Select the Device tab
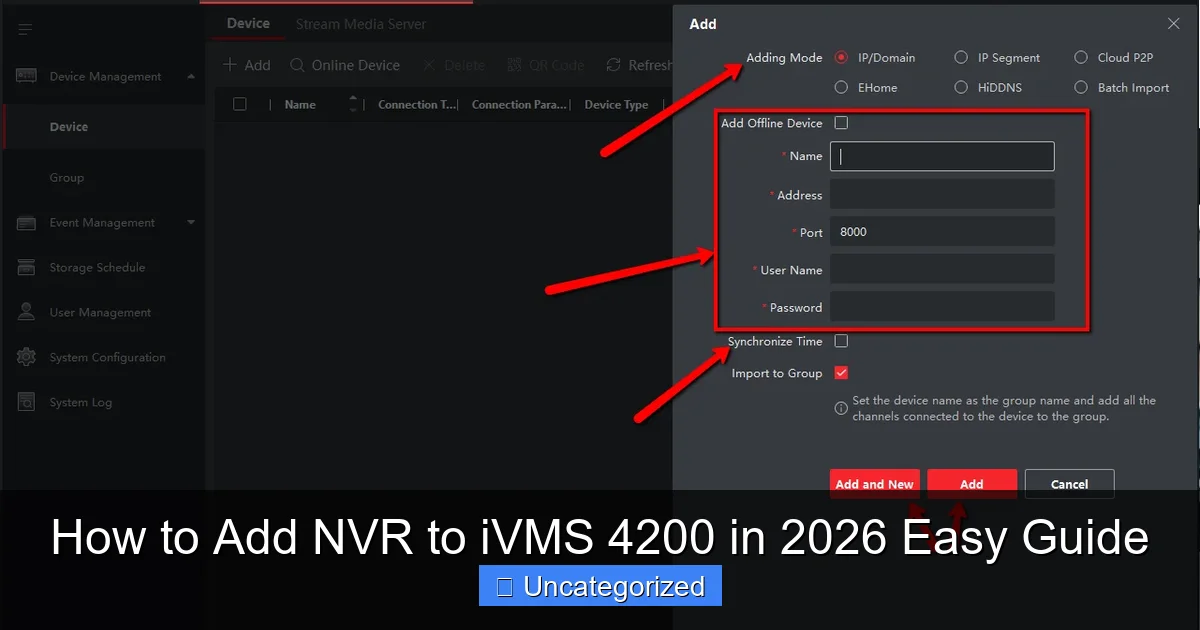The width and height of the screenshot is (1200, 630). point(246,23)
